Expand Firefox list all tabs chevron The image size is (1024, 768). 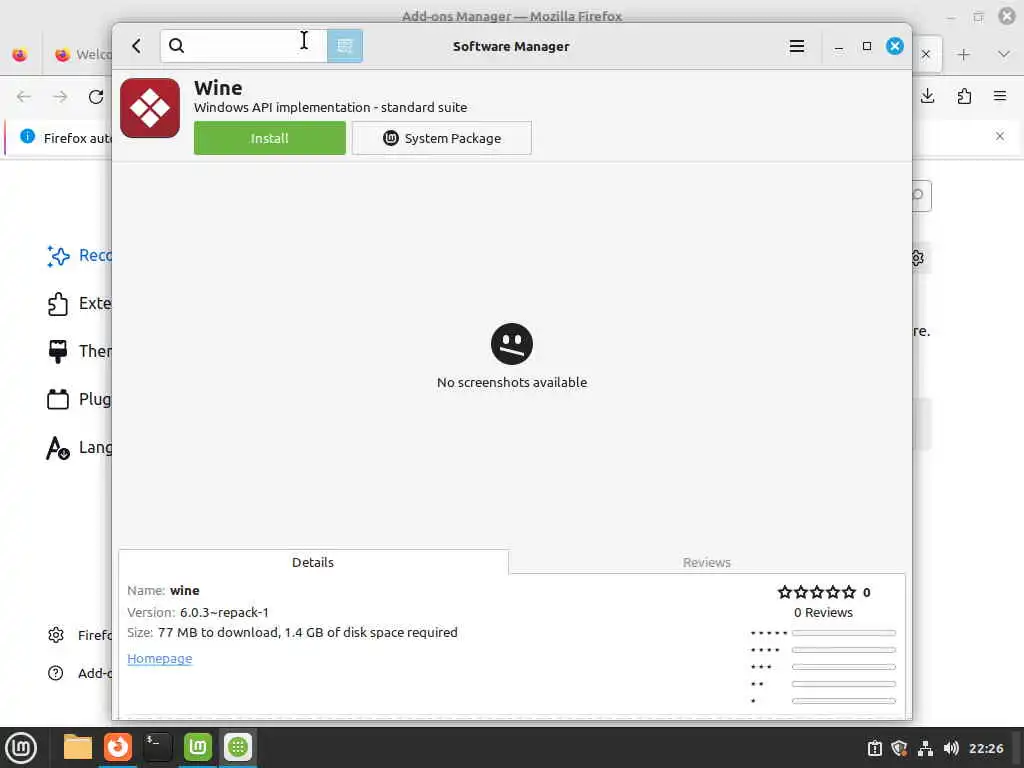click(x=1004, y=55)
